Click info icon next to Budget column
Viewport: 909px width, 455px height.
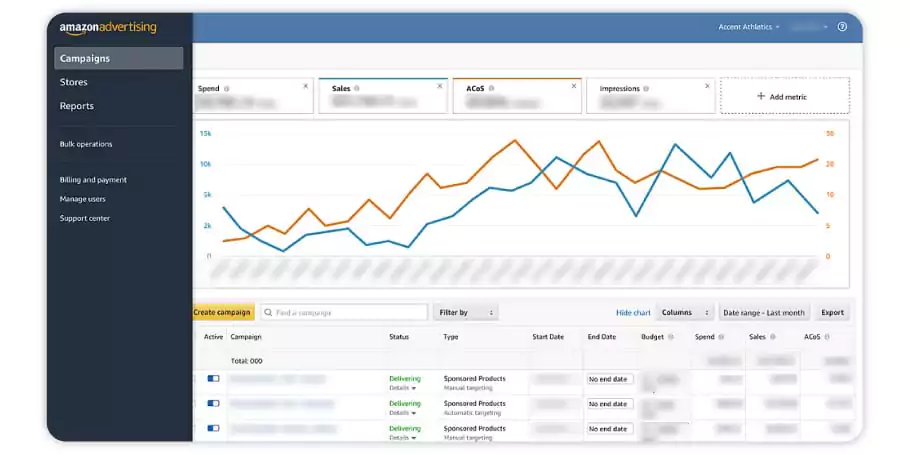click(x=671, y=337)
